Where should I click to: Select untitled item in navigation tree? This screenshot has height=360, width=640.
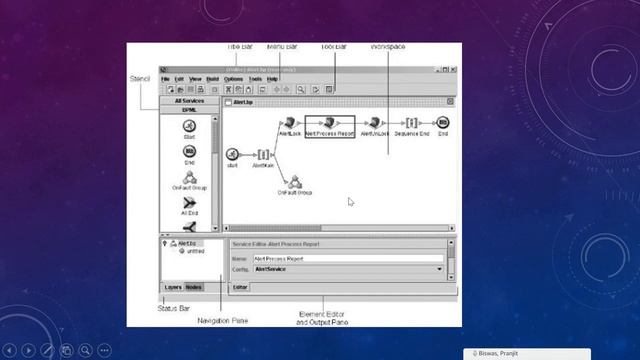(x=196, y=251)
